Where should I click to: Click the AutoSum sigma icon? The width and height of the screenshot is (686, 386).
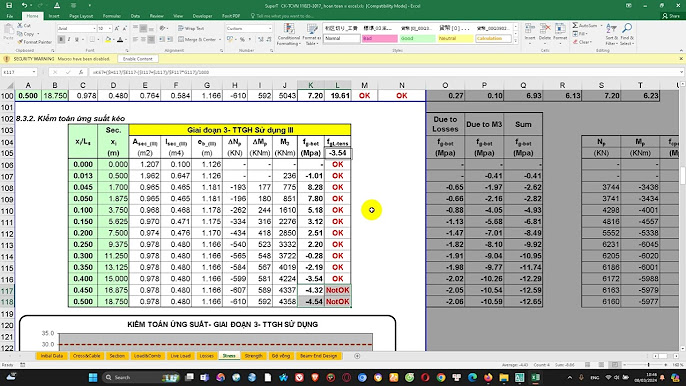coord(575,26)
